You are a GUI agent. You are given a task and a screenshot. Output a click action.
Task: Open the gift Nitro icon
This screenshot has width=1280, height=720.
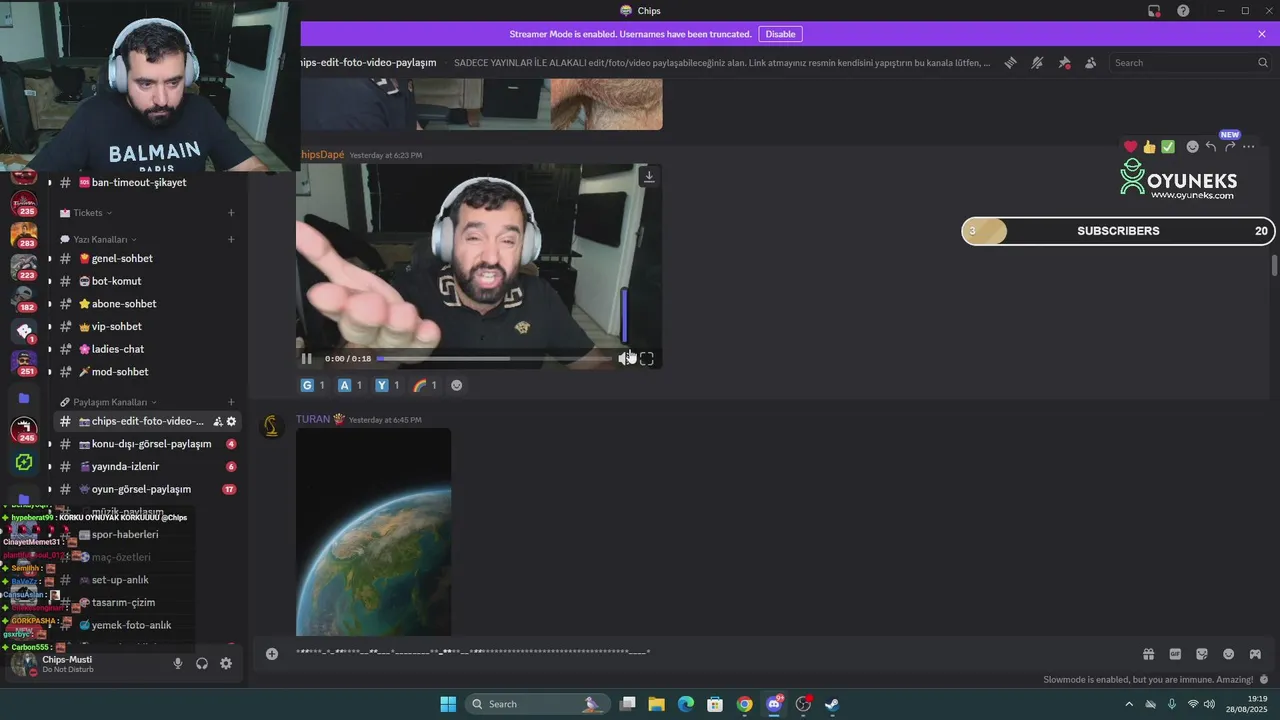coord(1148,654)
